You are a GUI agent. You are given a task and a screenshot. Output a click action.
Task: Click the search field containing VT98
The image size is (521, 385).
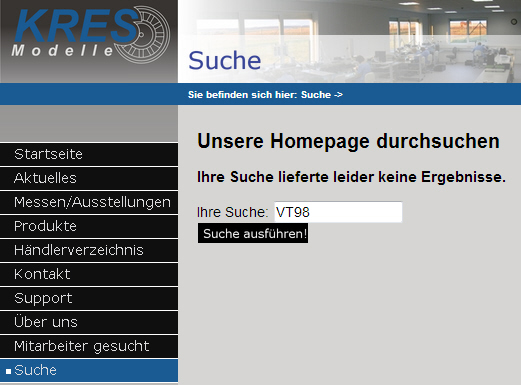click(x=338, y=212)
